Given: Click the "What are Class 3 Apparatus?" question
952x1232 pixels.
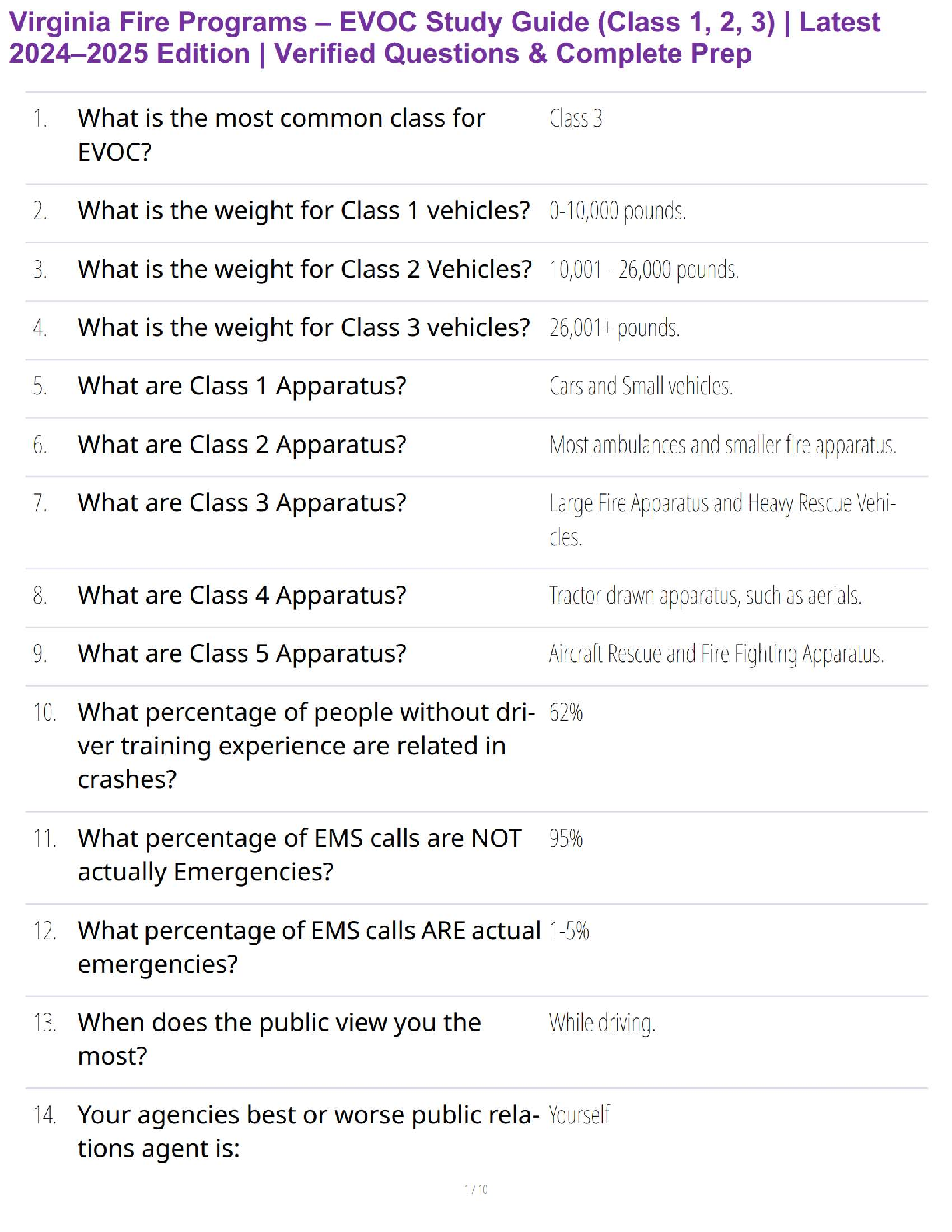Looking at the screenshot, I should 242,503.
